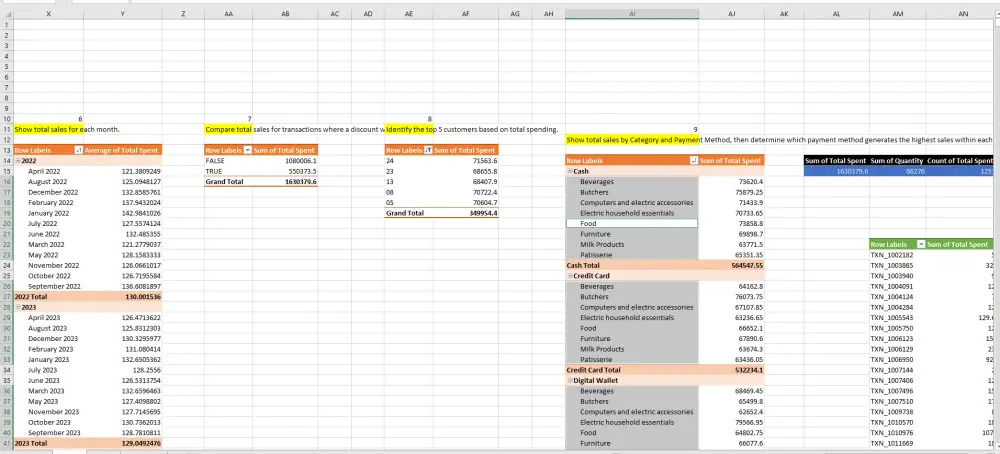Select the value 142.9841026 for January 2022
This screenshot has width=1000, height=454.
tap(122, 213)
